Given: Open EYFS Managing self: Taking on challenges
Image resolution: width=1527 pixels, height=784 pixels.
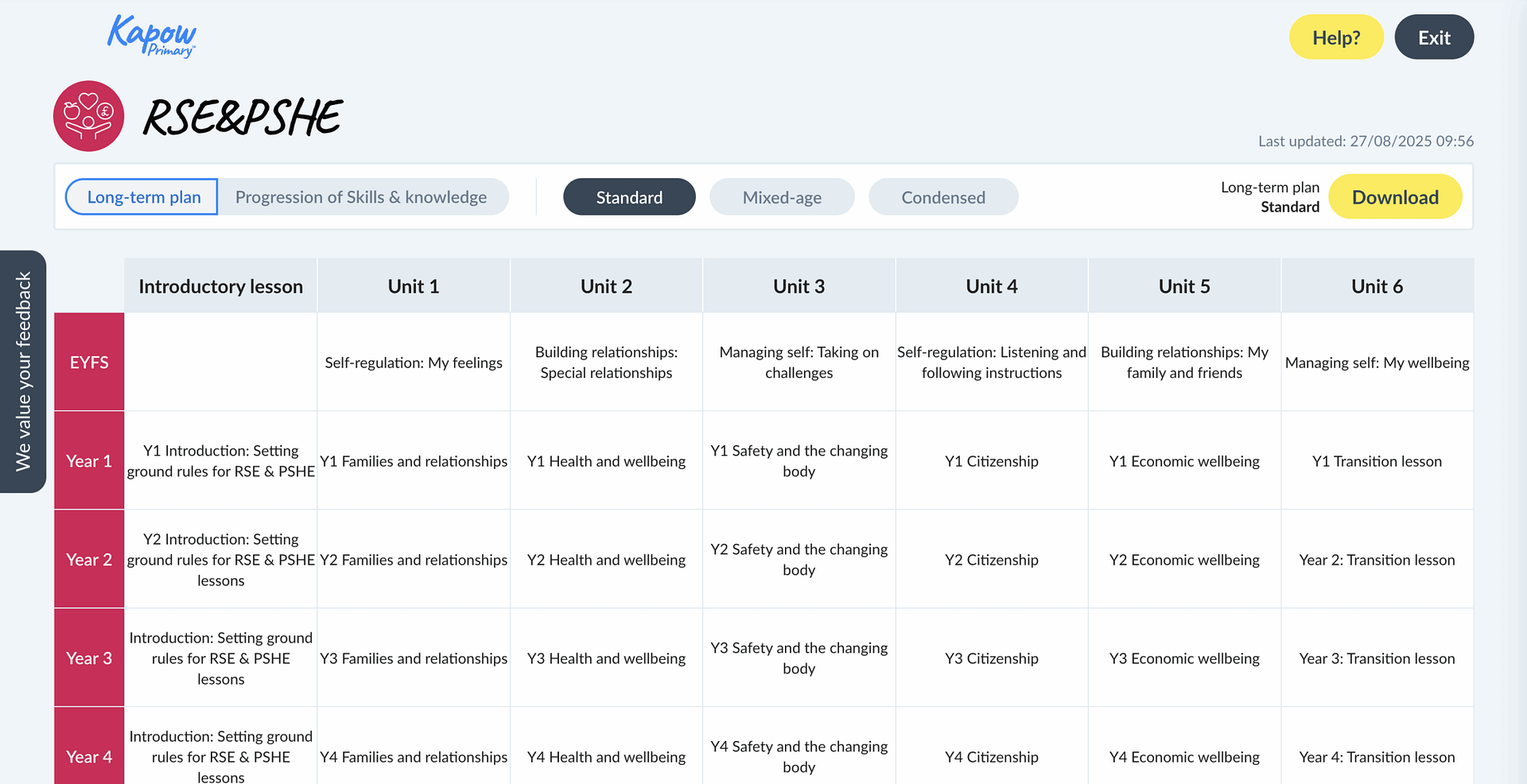Looking at the screenshot, I should tap(798, 363).
